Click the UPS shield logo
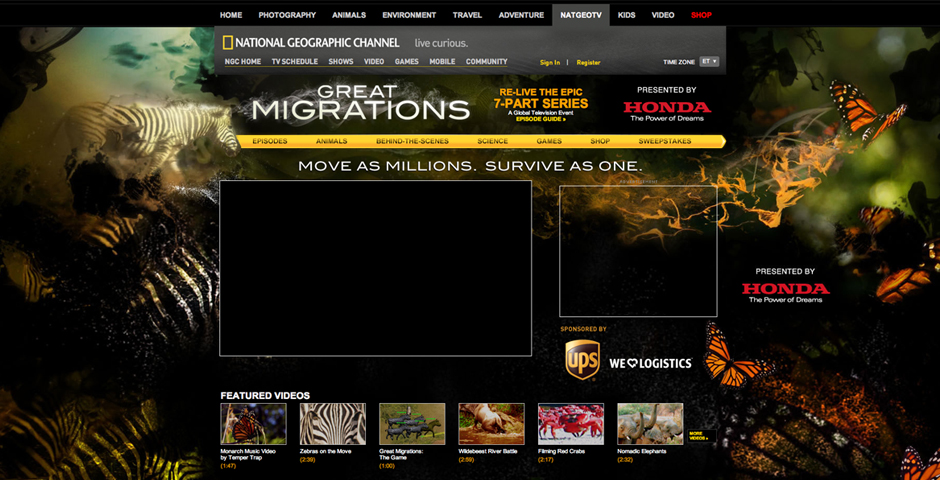The width and height of the screenshot is (940, 480). [582, 360]
